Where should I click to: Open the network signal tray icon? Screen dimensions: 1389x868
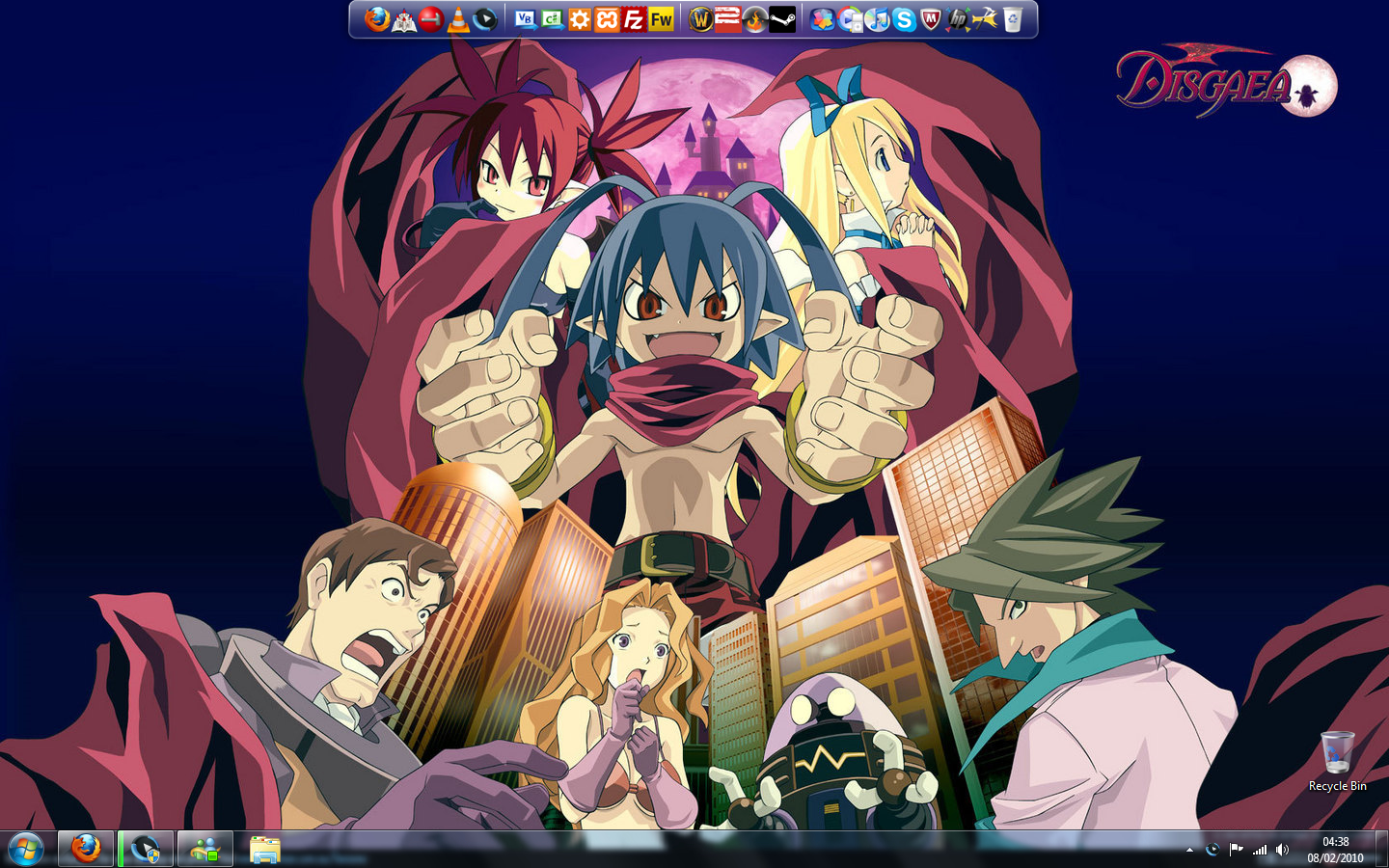(x=1259, y=850)
